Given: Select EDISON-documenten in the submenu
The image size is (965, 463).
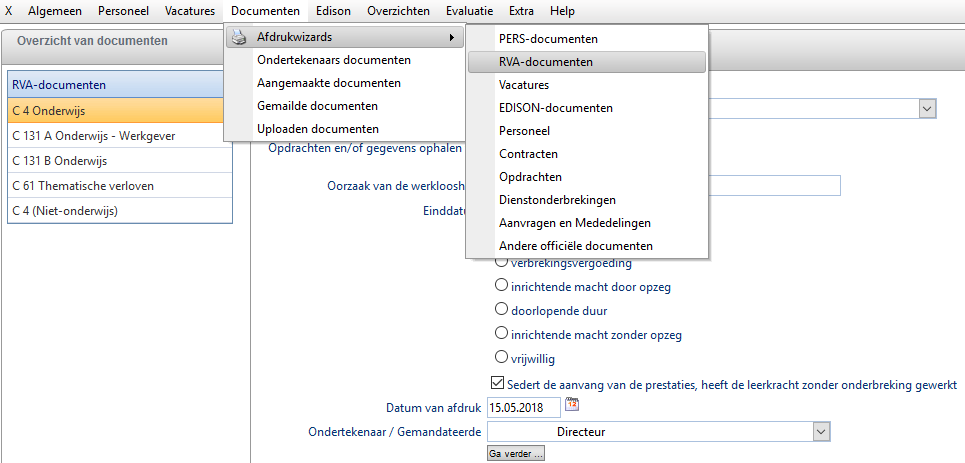Looking at the screenshot, I should pyautogui.click(x=587, y=108).
